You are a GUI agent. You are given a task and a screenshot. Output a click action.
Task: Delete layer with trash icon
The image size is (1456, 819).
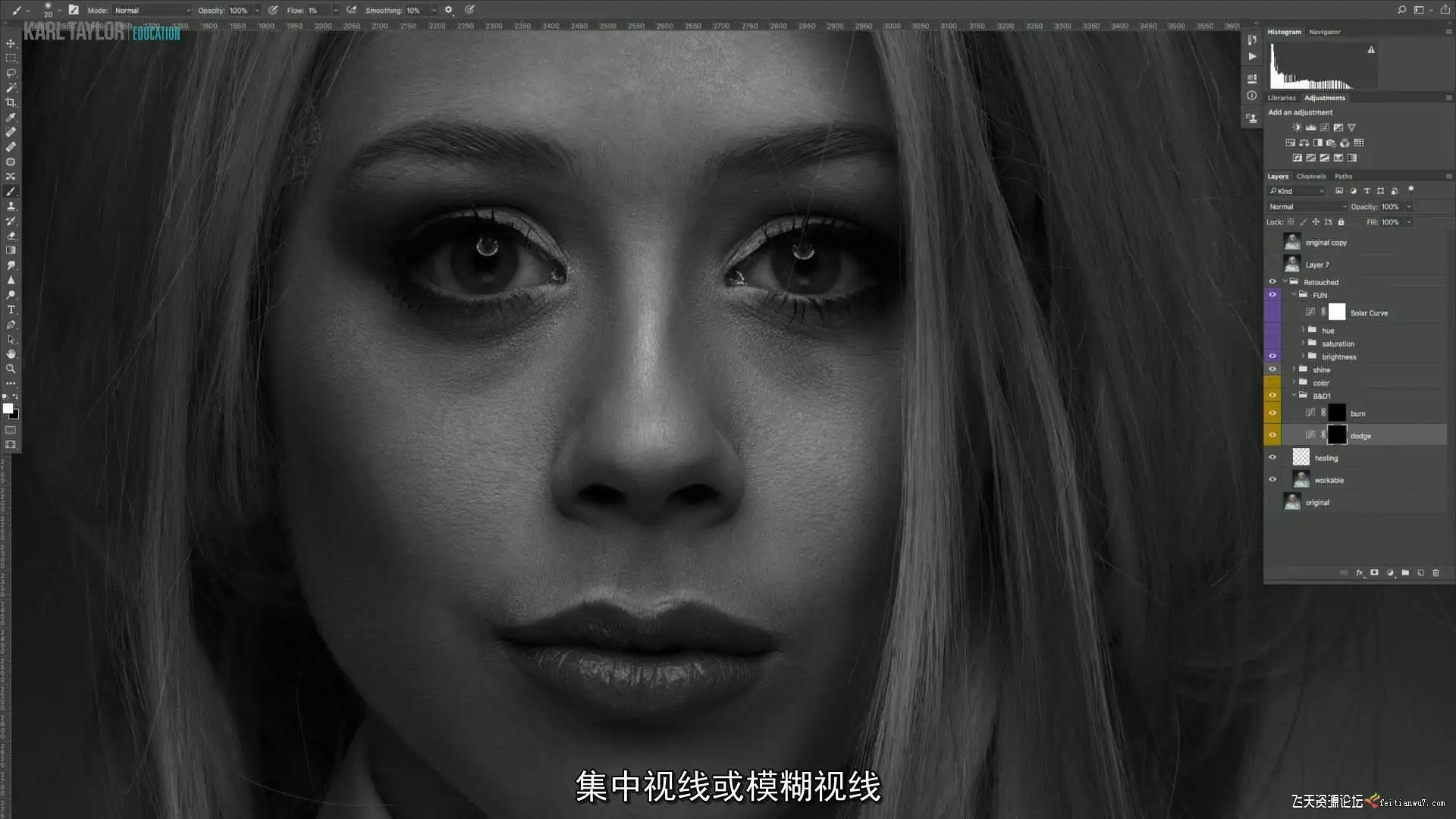pos(1436,573)
